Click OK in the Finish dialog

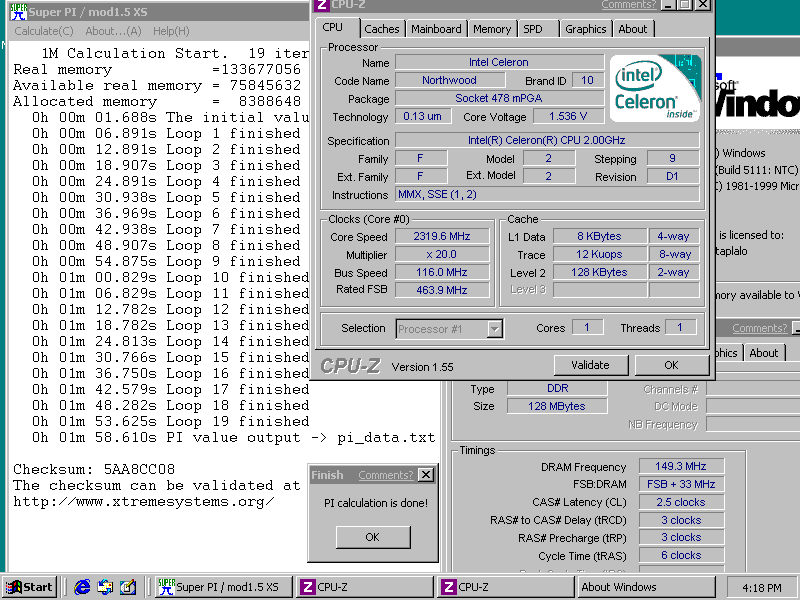372,537
